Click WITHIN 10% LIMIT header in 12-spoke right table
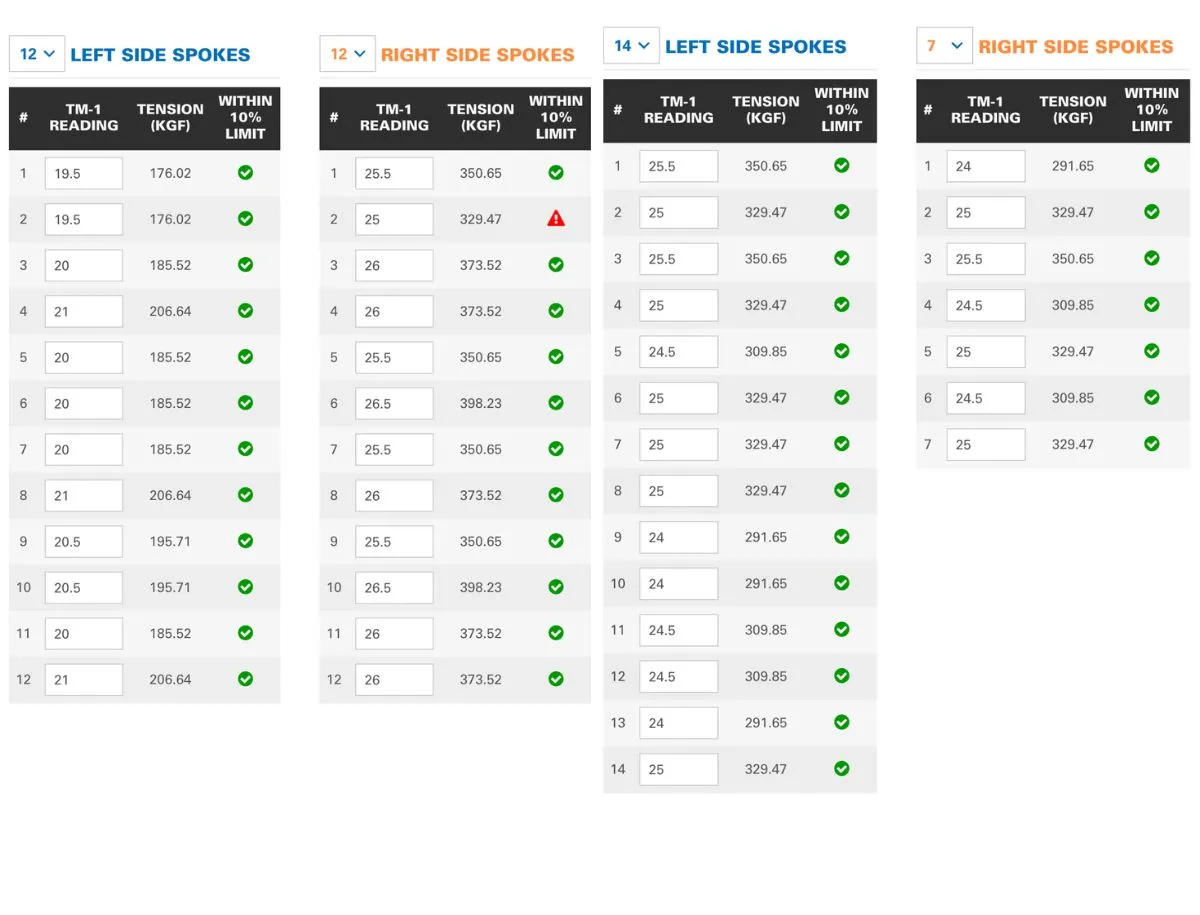Image resolution: width=1200 pixels, height=915 pixels. [556, 117]
